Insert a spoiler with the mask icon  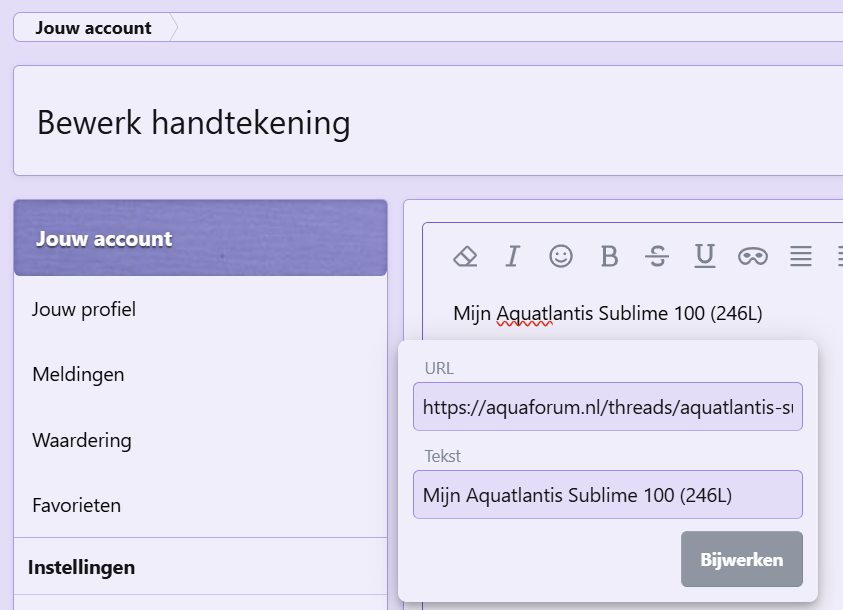coord(753,256)
